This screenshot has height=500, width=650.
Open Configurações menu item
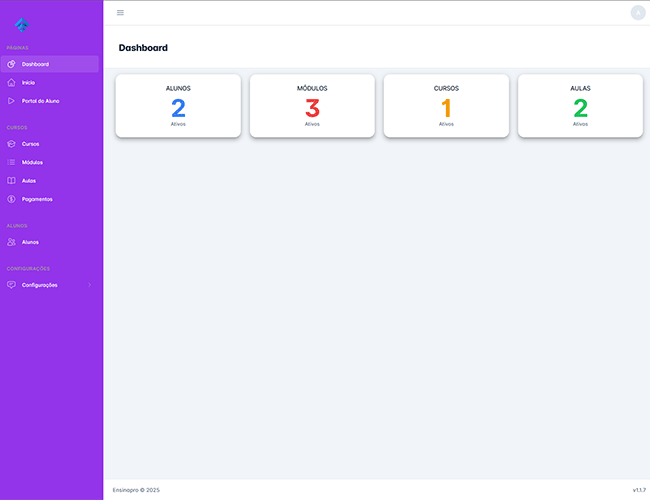tap(50, 285)
